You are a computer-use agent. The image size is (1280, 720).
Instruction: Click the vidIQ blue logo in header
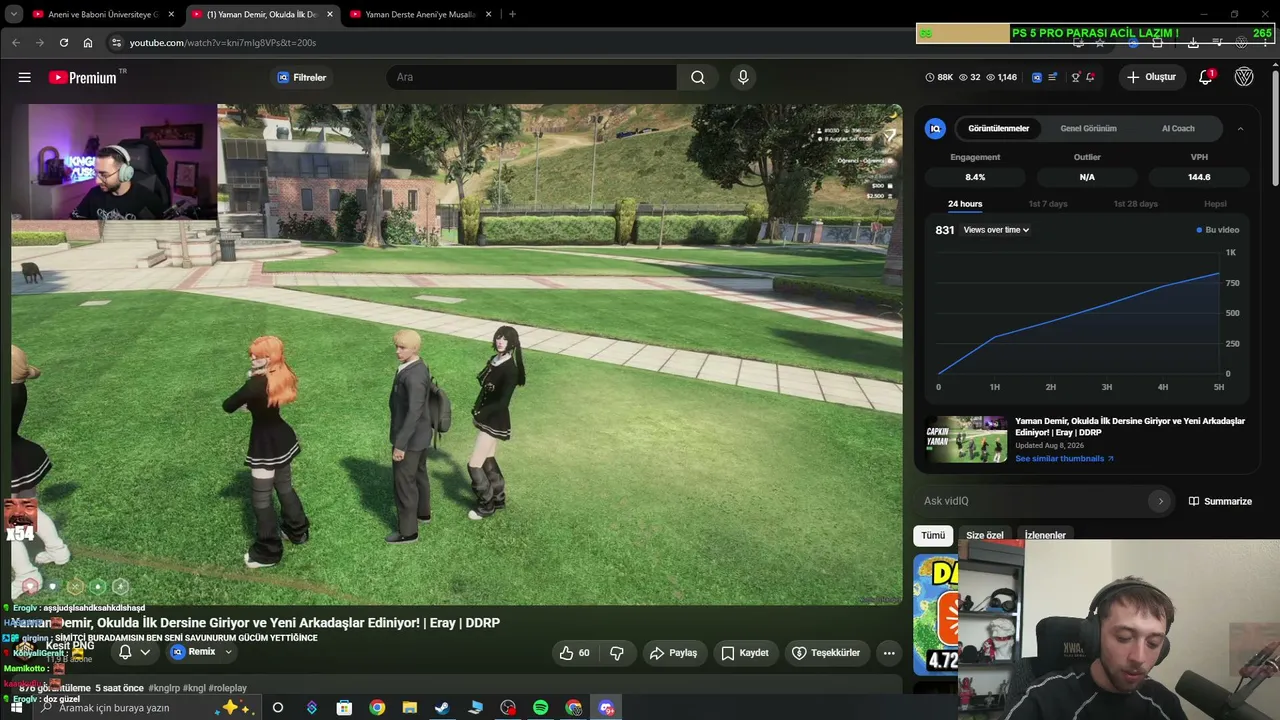coord(1037,77)
